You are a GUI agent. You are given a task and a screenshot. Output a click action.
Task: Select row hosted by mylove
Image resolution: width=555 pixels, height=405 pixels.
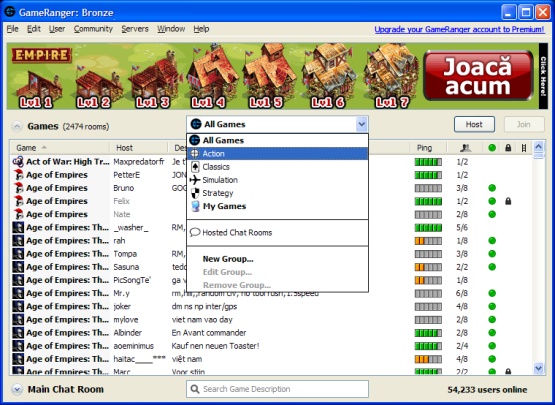(271, 320)
